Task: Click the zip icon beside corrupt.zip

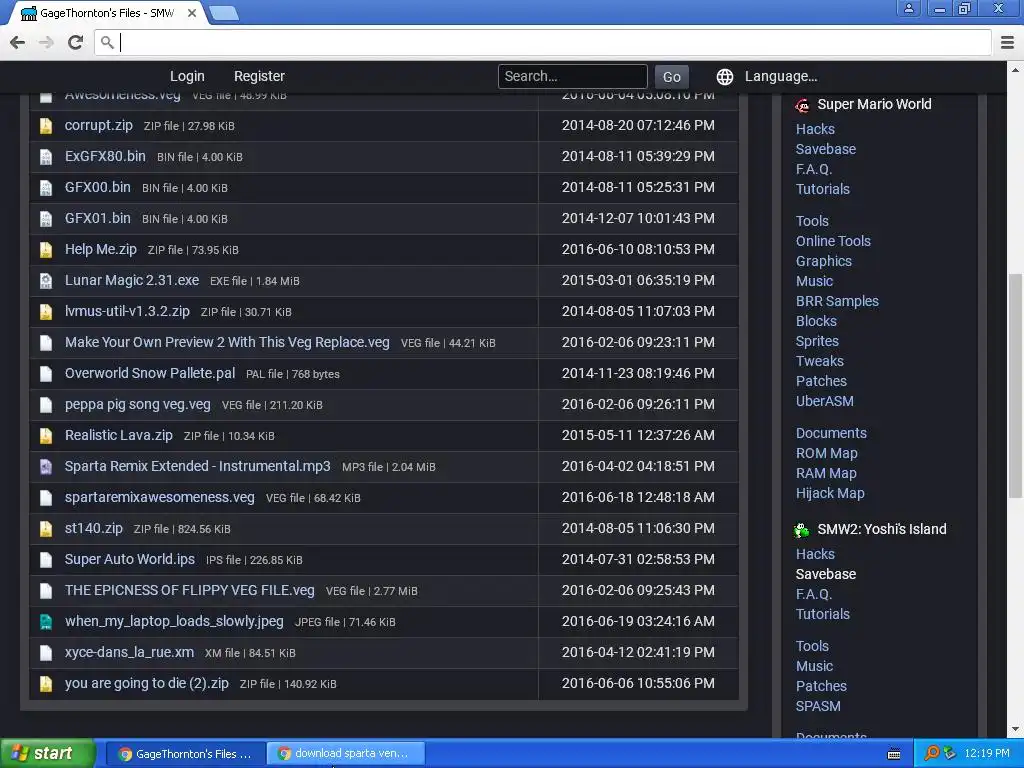Action: (x=46, y=126)
